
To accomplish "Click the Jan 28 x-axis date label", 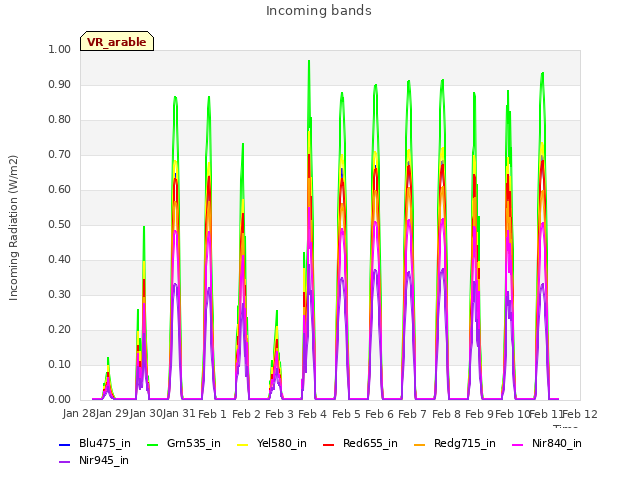I will (x=79, y=413).
